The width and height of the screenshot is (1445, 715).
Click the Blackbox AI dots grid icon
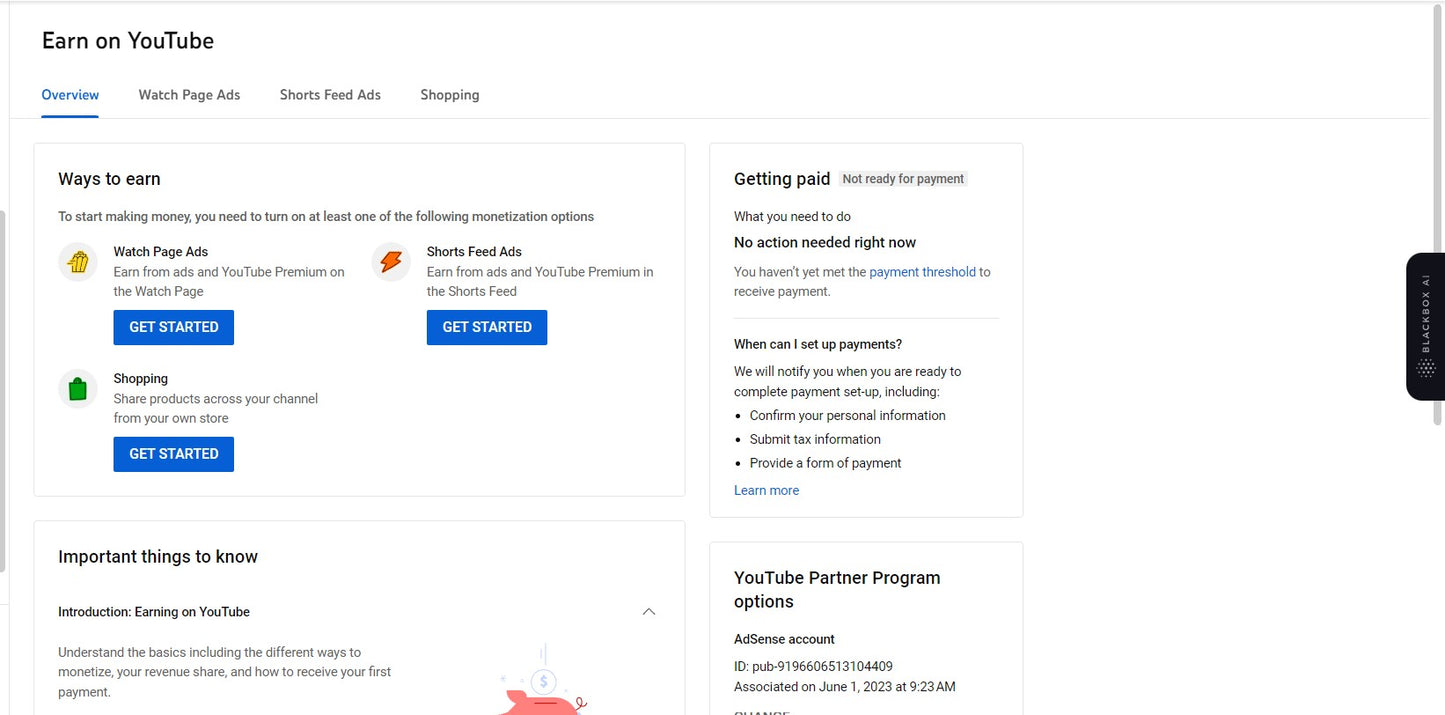(1426, 369)
